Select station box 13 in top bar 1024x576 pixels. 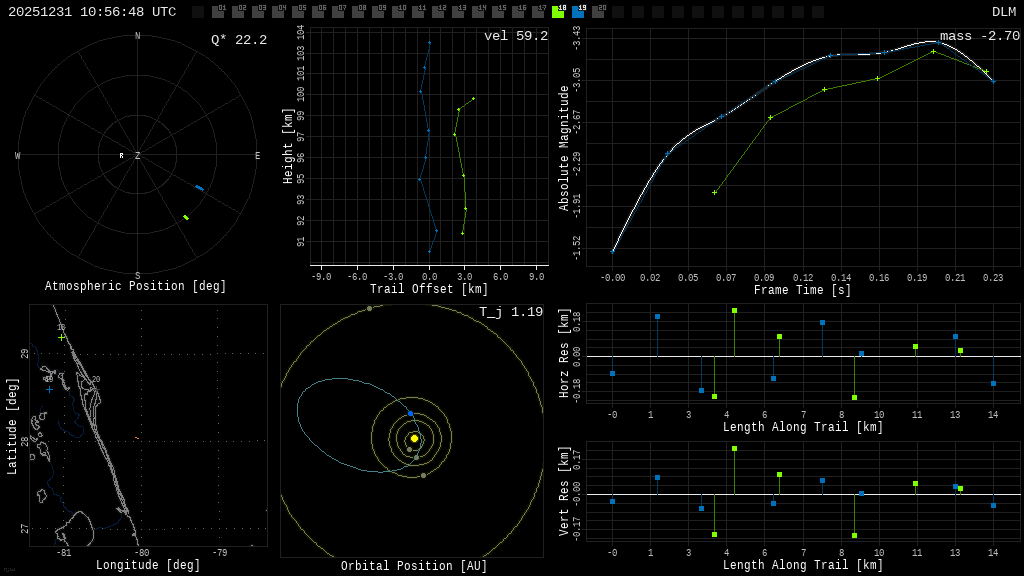click(458, 12)
